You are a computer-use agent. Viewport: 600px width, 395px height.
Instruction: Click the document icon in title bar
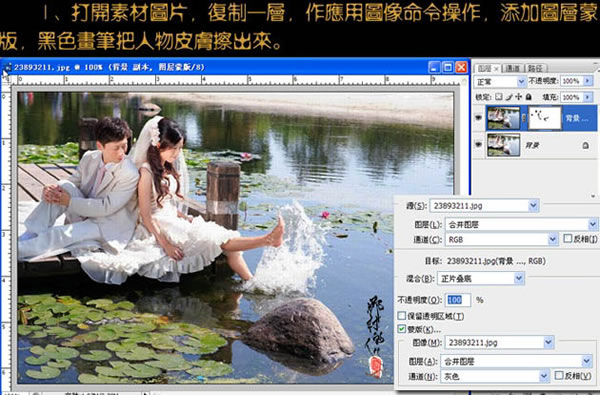click(7, 67)
